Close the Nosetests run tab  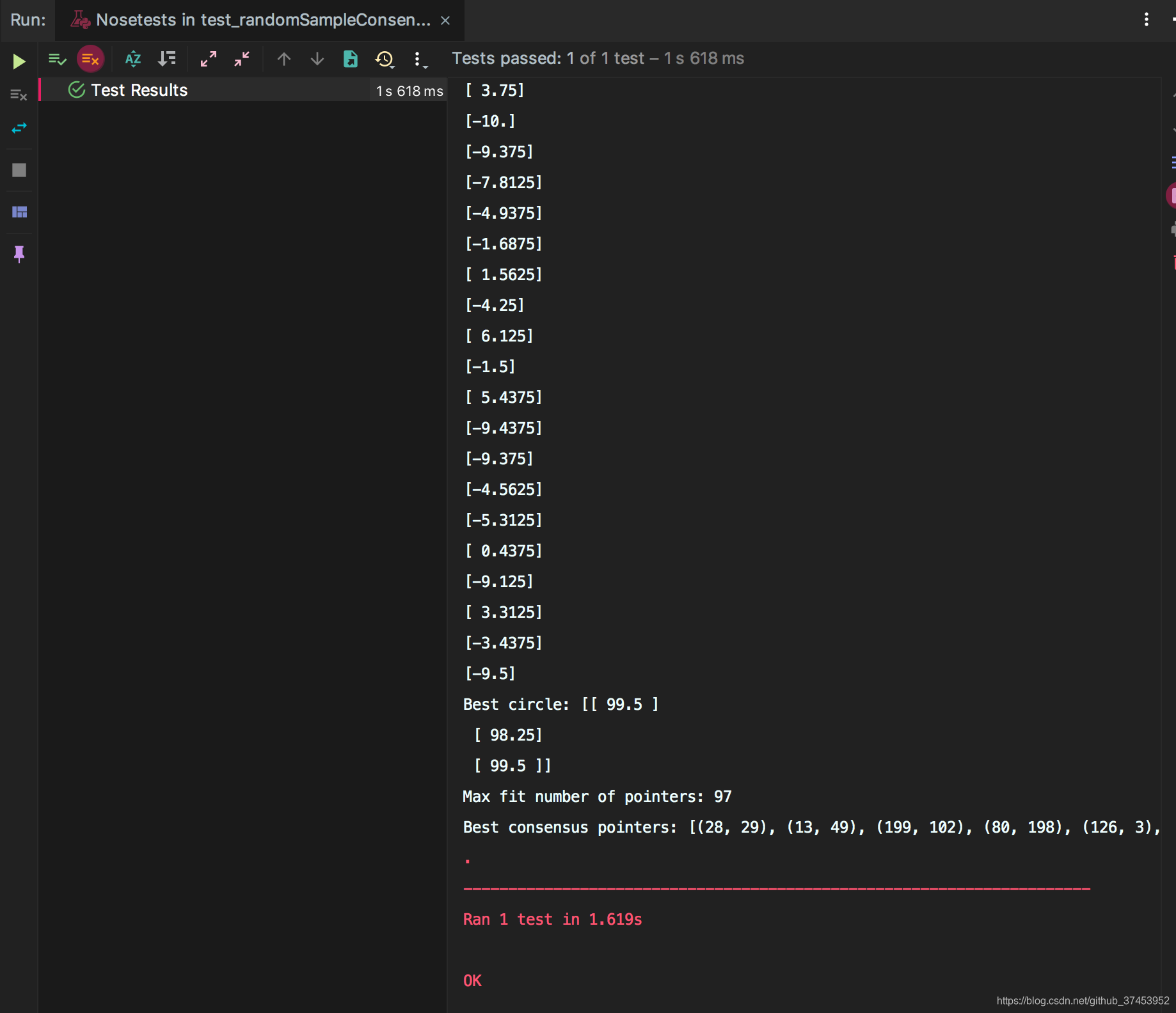445,20
